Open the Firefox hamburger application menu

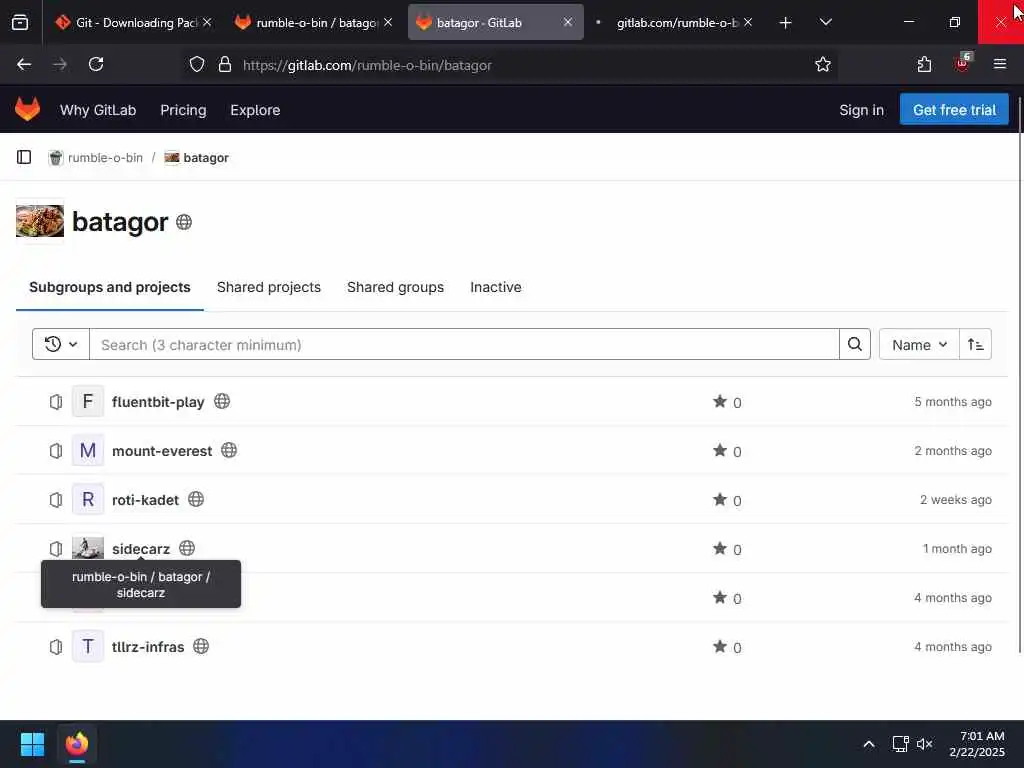[999, 64]
